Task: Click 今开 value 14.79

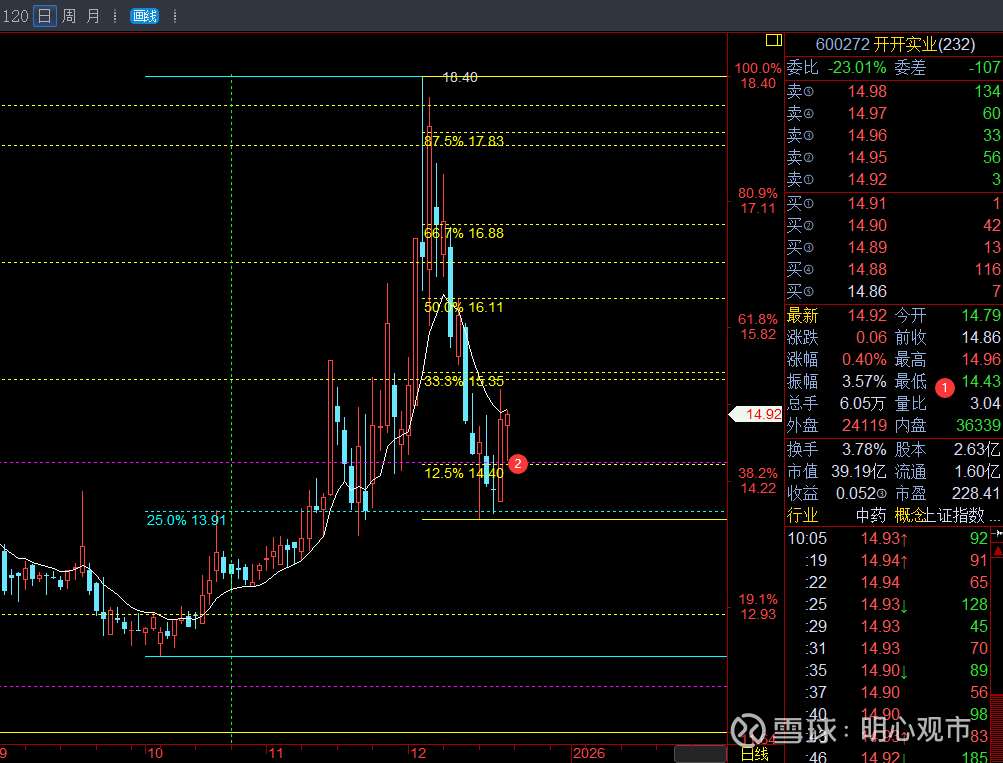Action: pyautogui.click(x=981, y=315)
